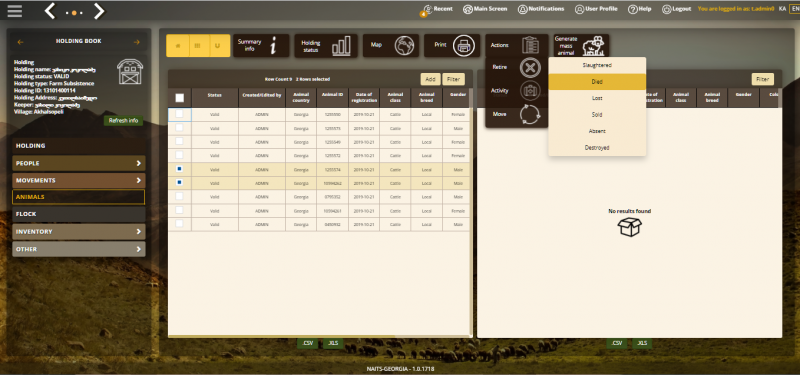Click Filter button in right panel
800x375 pixels.
pos(763,79)
